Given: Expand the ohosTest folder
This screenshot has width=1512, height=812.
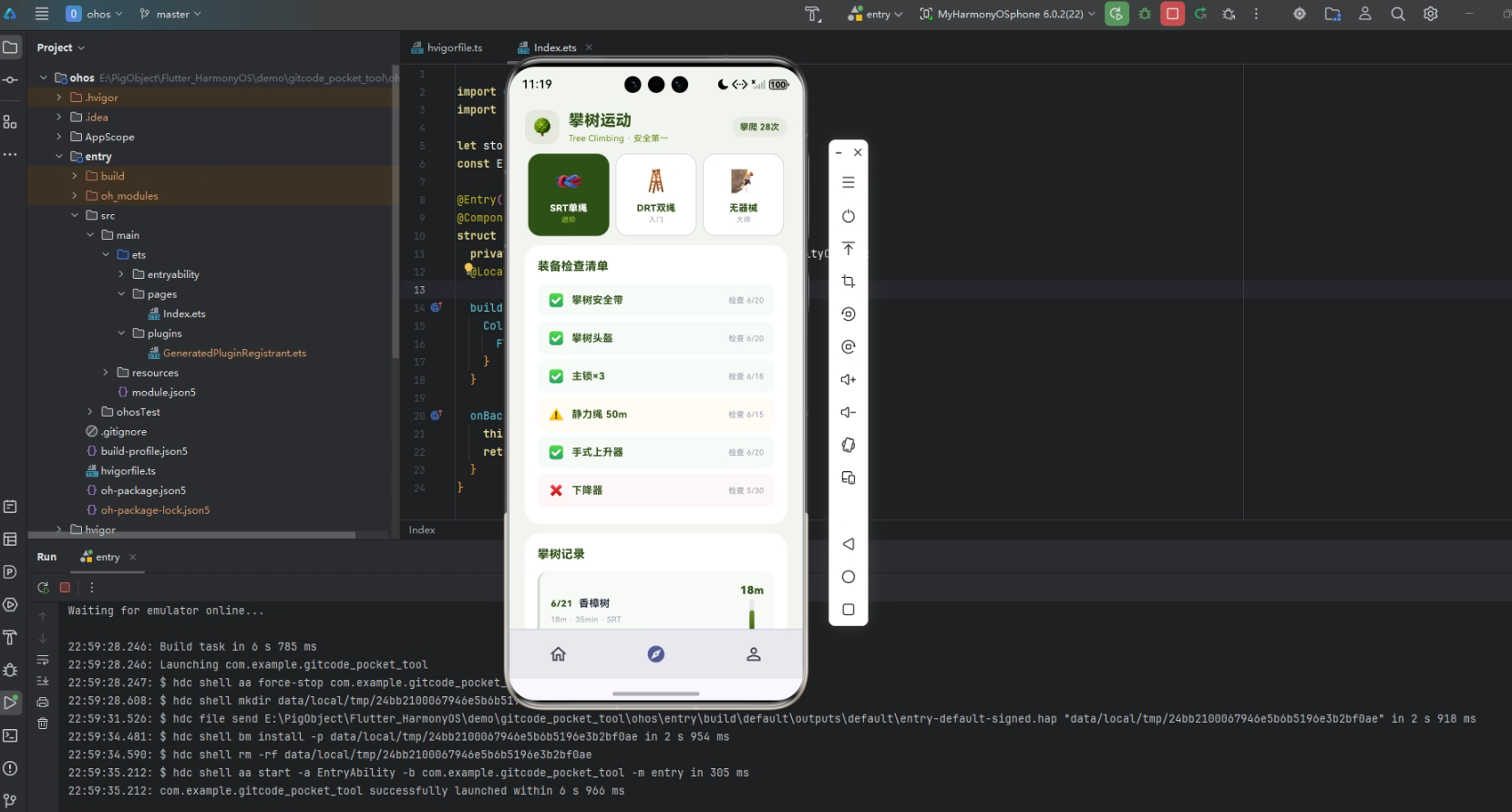Looking at the screenshot, I should (90, 412).
